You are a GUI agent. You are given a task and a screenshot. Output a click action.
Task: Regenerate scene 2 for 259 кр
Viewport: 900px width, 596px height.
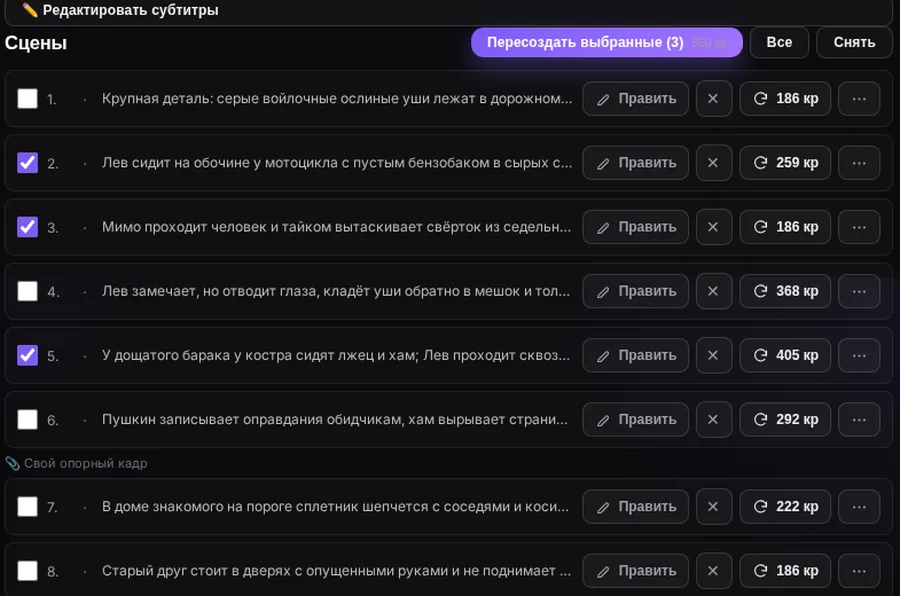785,163
